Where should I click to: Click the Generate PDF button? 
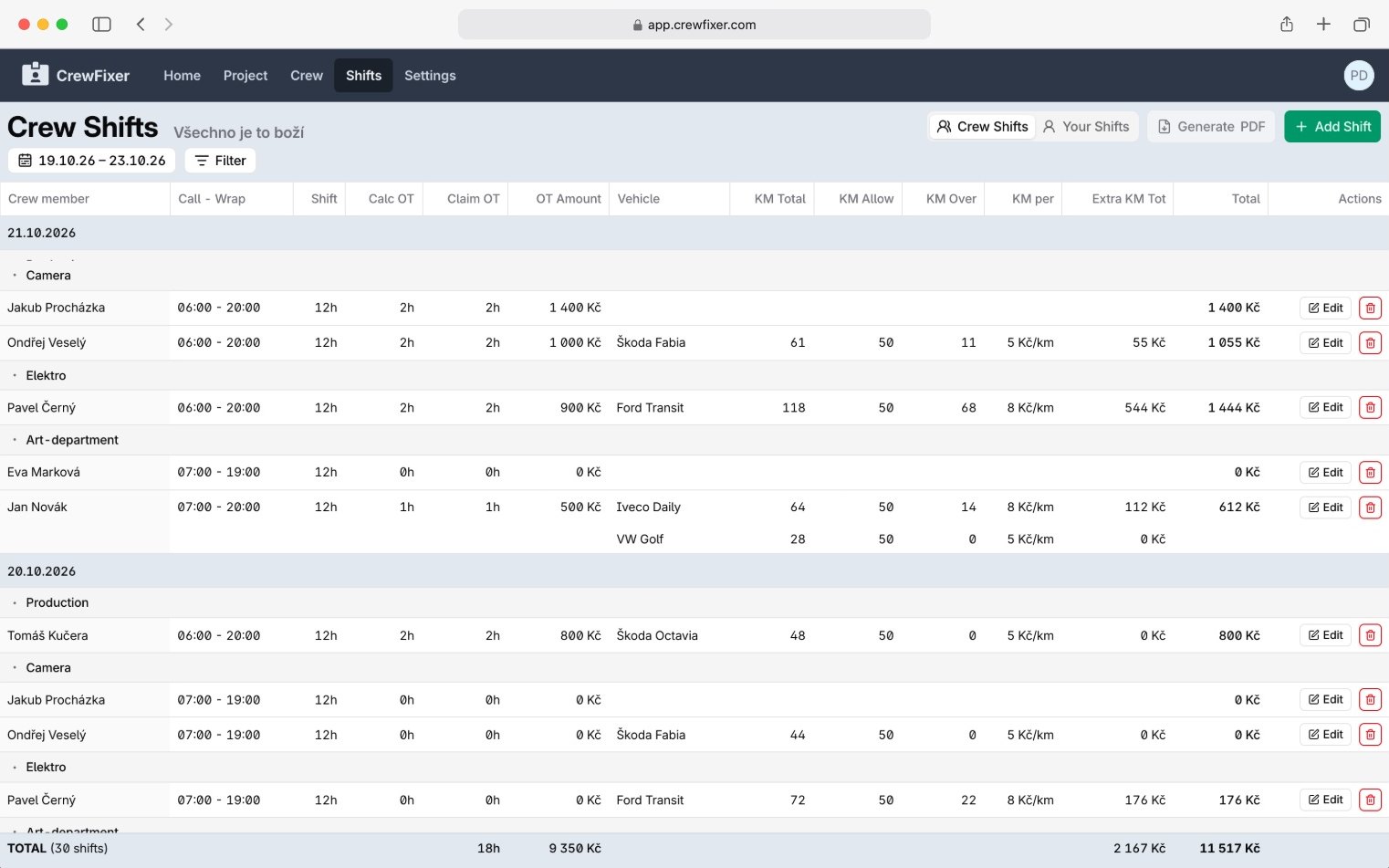pos(1211,127)
